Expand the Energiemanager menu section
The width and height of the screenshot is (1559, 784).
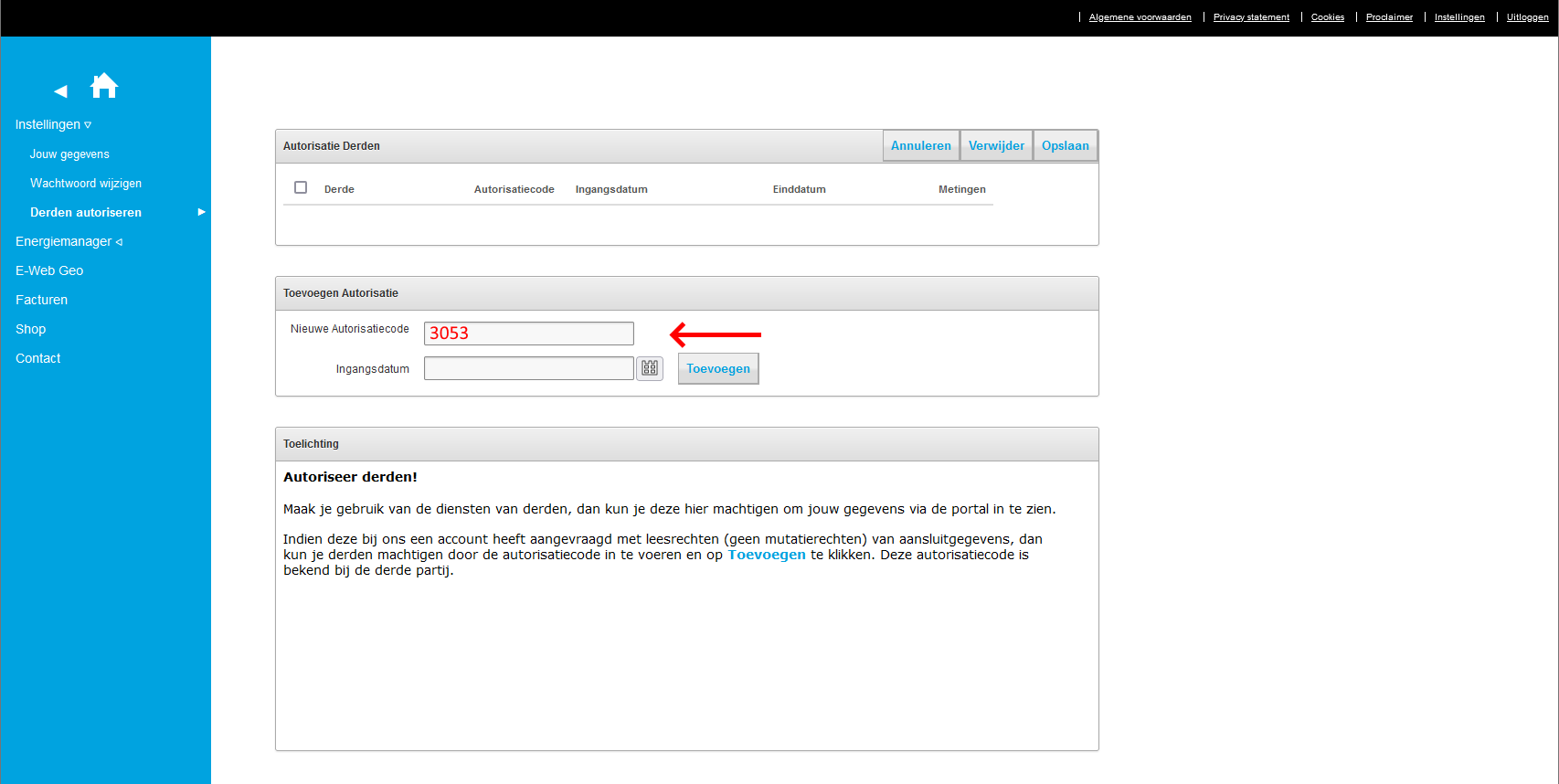[69, 241]
